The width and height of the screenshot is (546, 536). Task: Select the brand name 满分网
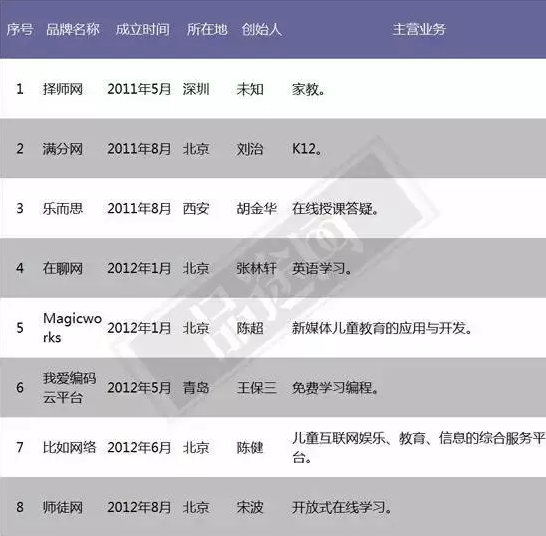pyautogui.click(x=63, y=149)
